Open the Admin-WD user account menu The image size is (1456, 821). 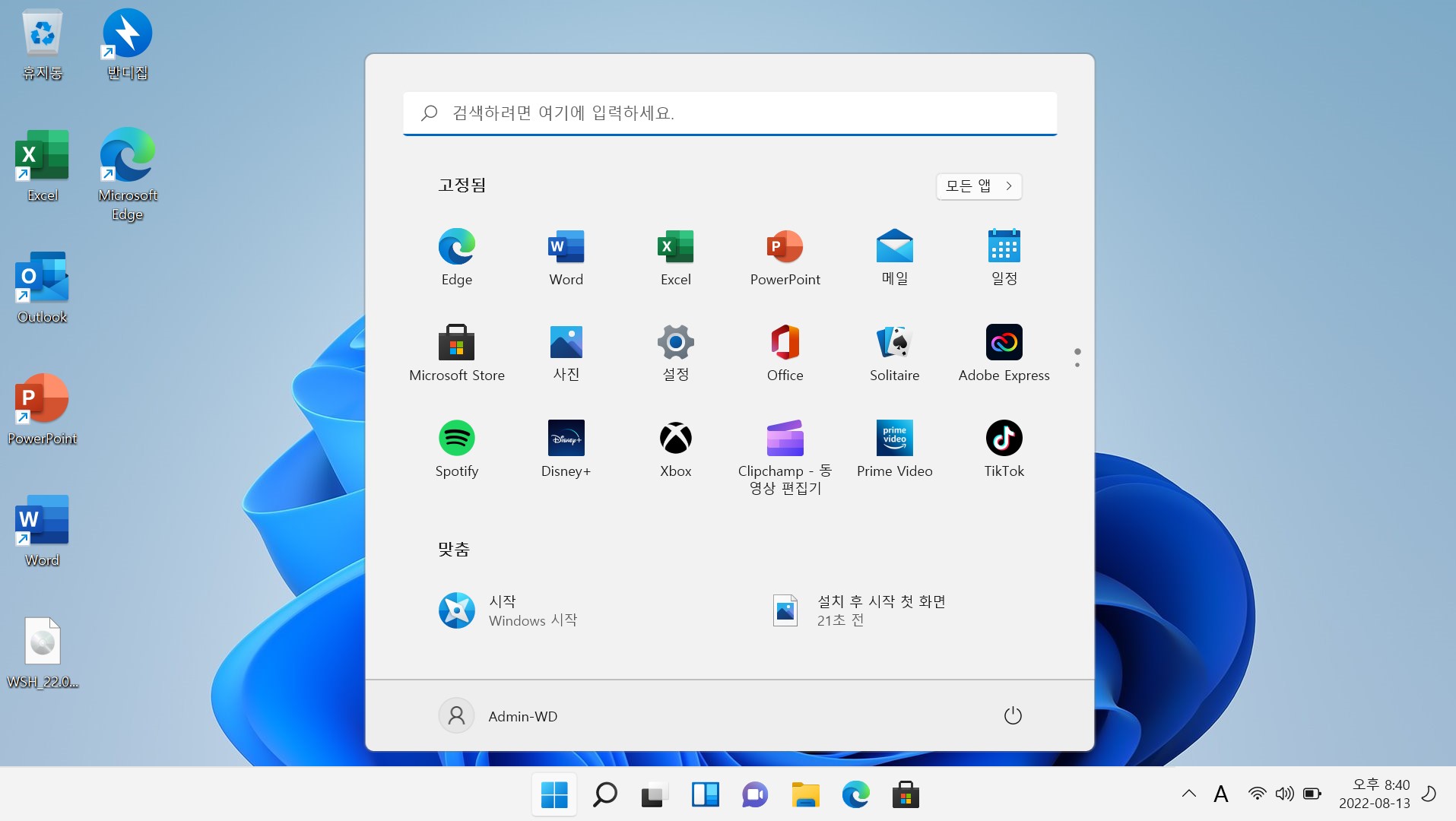click(499, 716)
